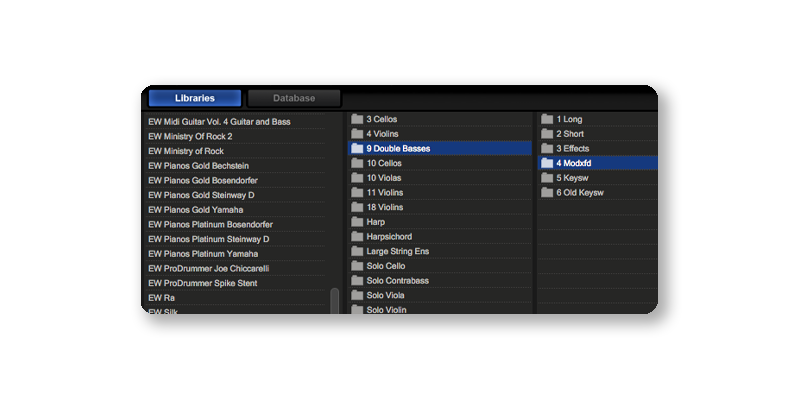Choose EW ProDrummer Spike Stent library

pos(202,284)
